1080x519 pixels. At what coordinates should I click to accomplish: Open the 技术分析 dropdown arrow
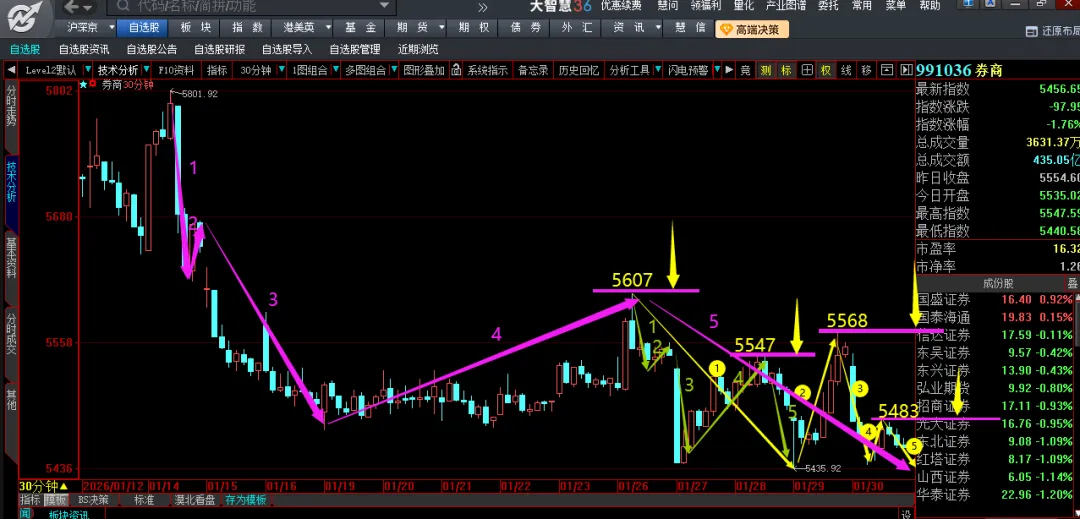point(145,70)
